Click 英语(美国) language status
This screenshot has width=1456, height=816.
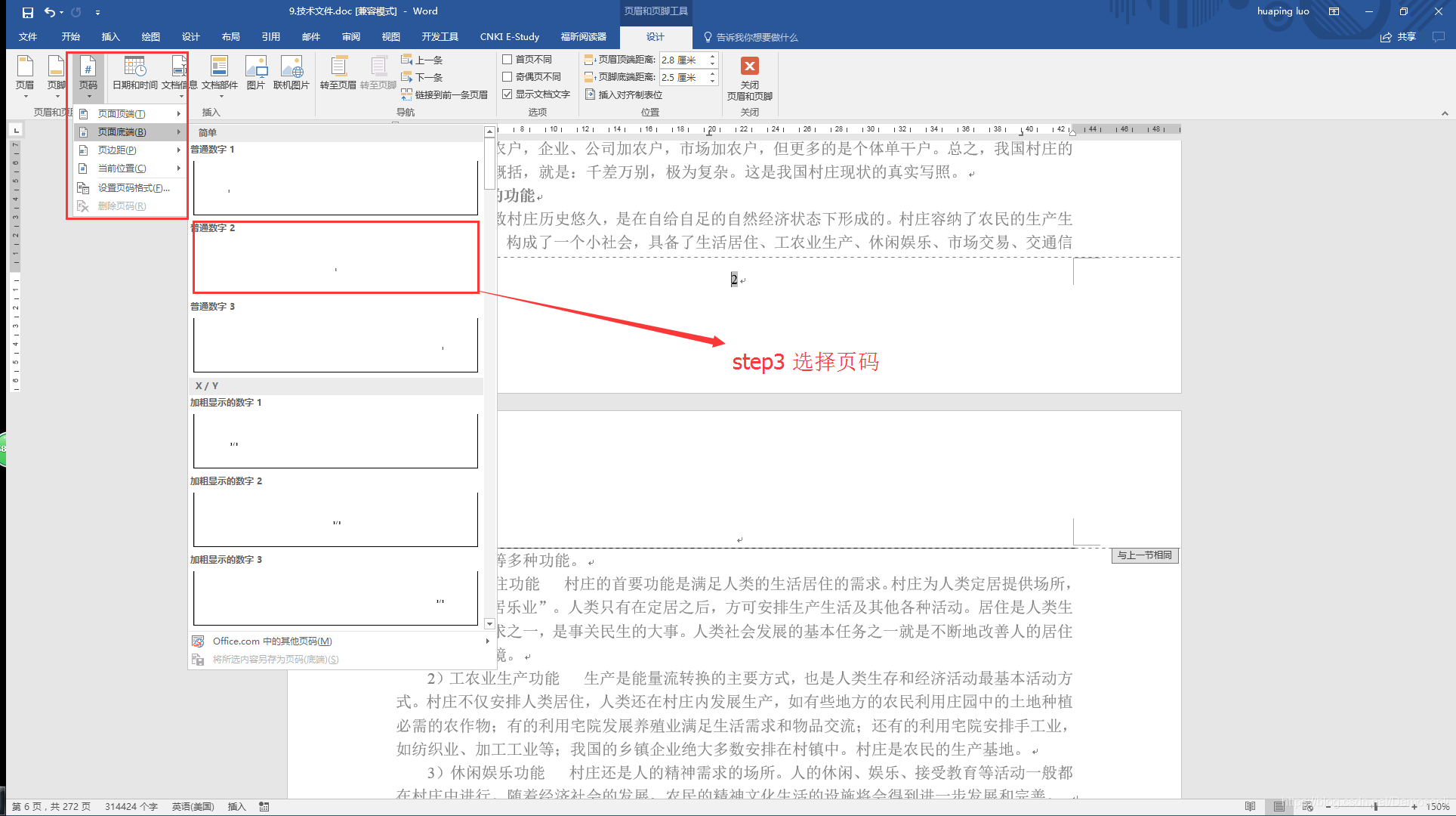193,806
